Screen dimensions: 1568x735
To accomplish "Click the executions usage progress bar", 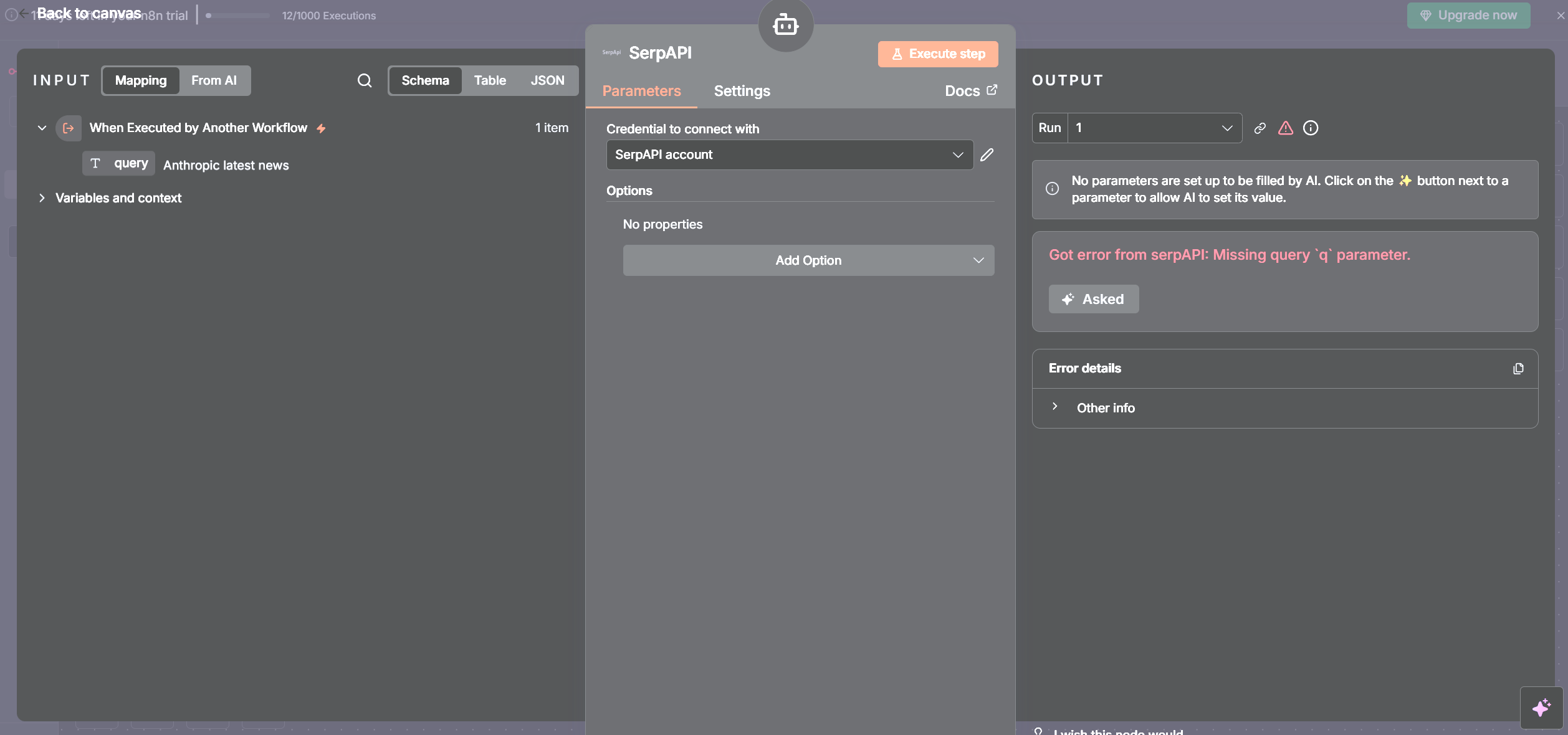I will (237, 16).
